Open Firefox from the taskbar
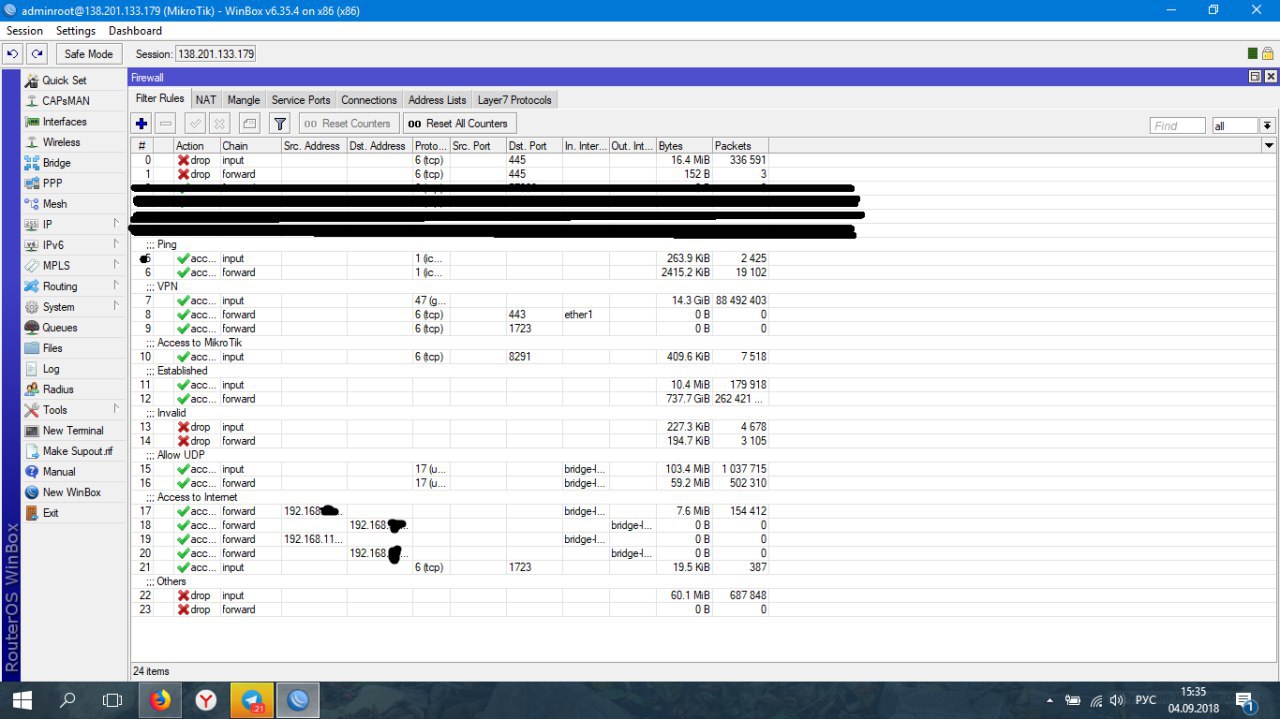The height and width of the screenshot is (719, 1280). (x=160, y=701)
